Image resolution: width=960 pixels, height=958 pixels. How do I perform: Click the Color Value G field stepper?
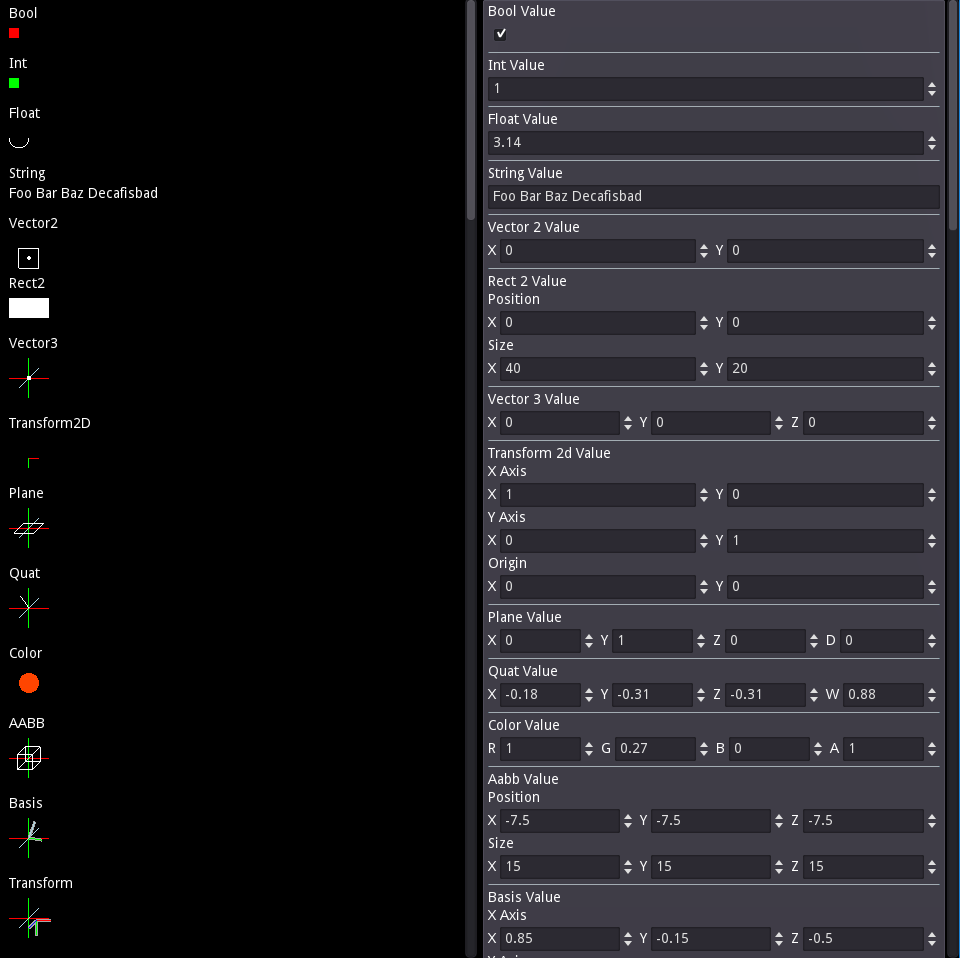(x=703, y=749)
